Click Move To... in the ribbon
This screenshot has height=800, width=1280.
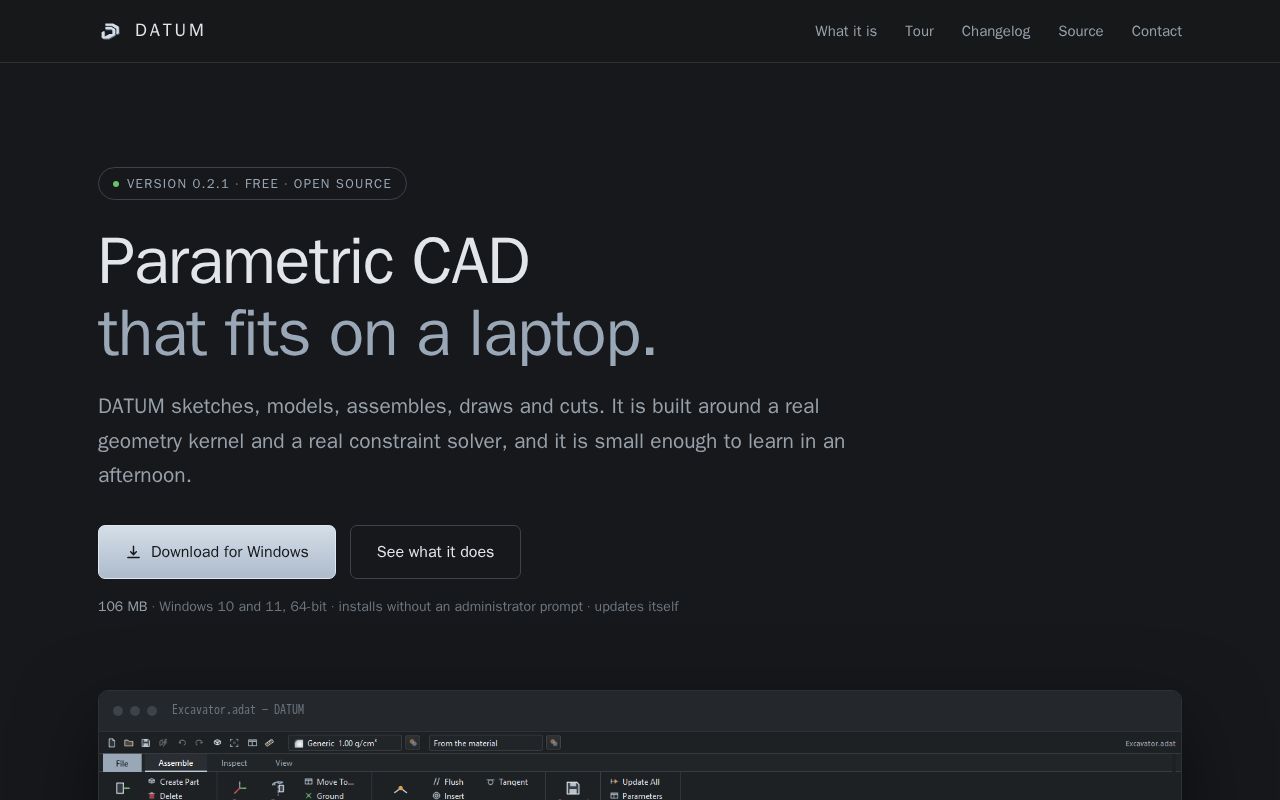330,782
